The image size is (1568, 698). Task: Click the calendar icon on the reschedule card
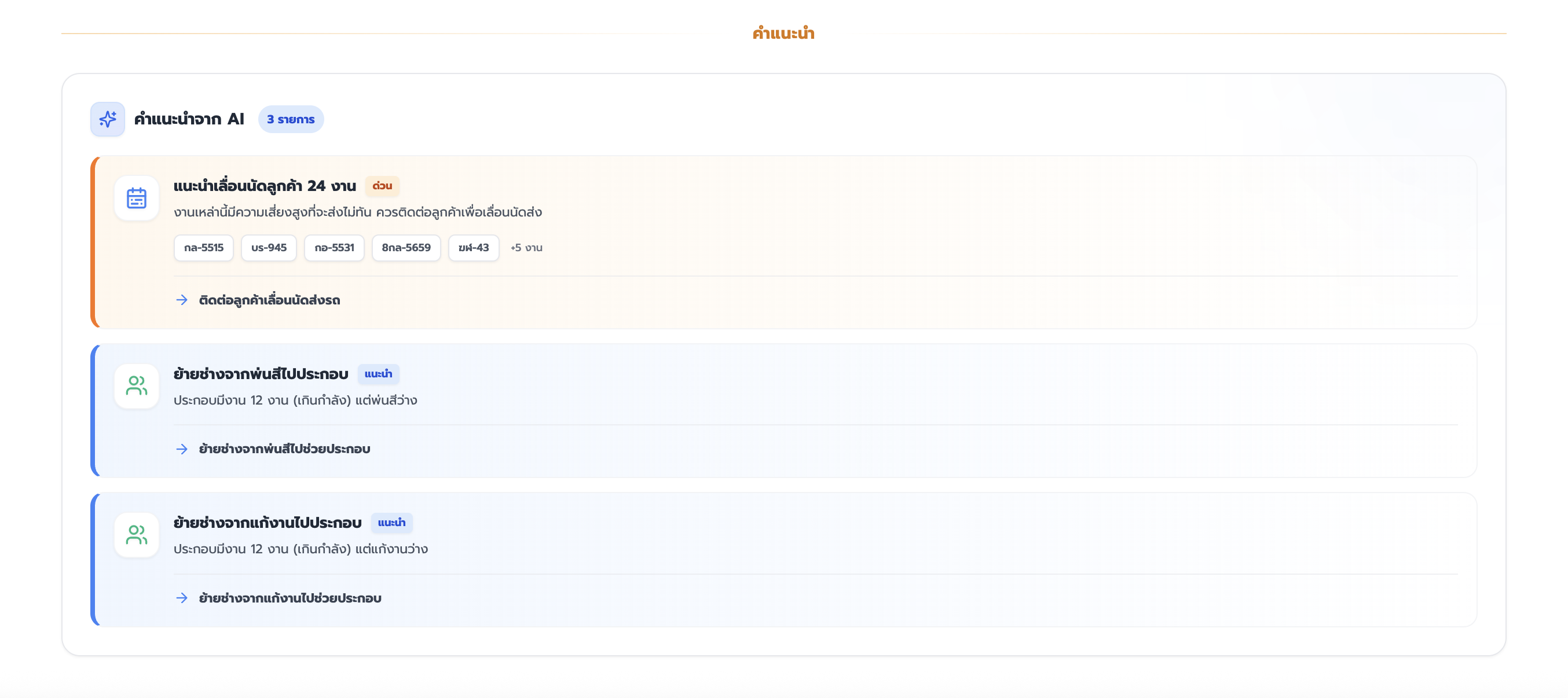point(136,199)
